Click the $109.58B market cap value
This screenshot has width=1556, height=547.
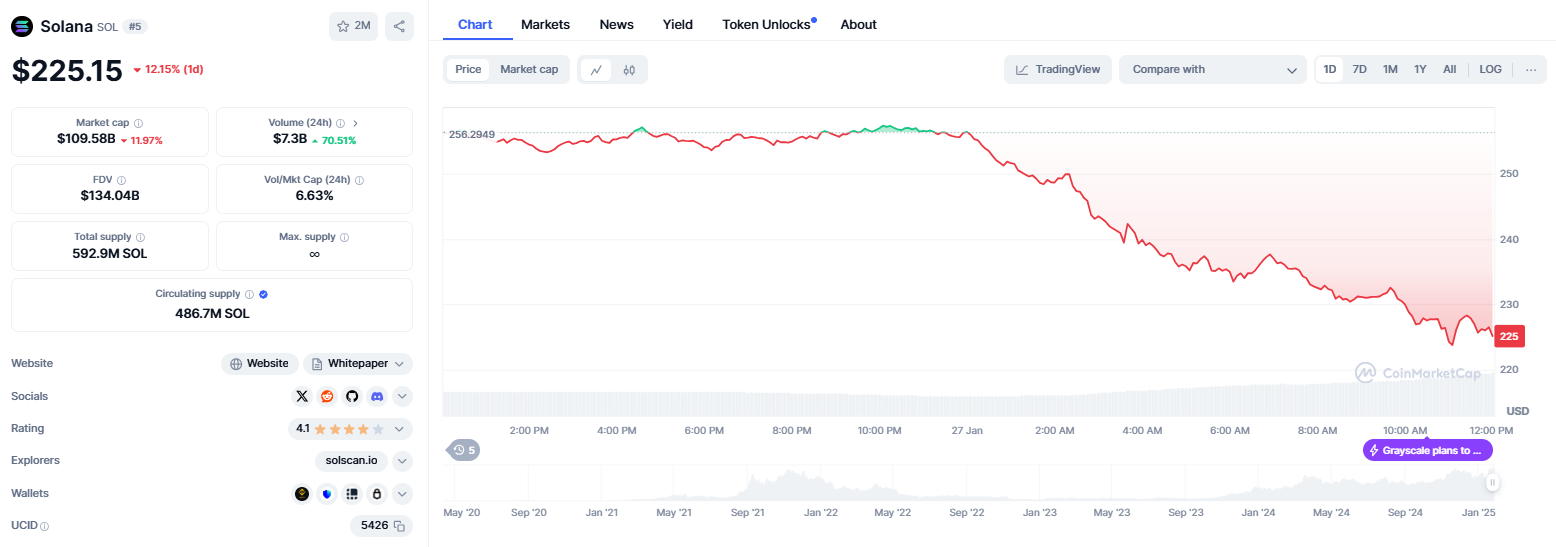coord(86,139)
